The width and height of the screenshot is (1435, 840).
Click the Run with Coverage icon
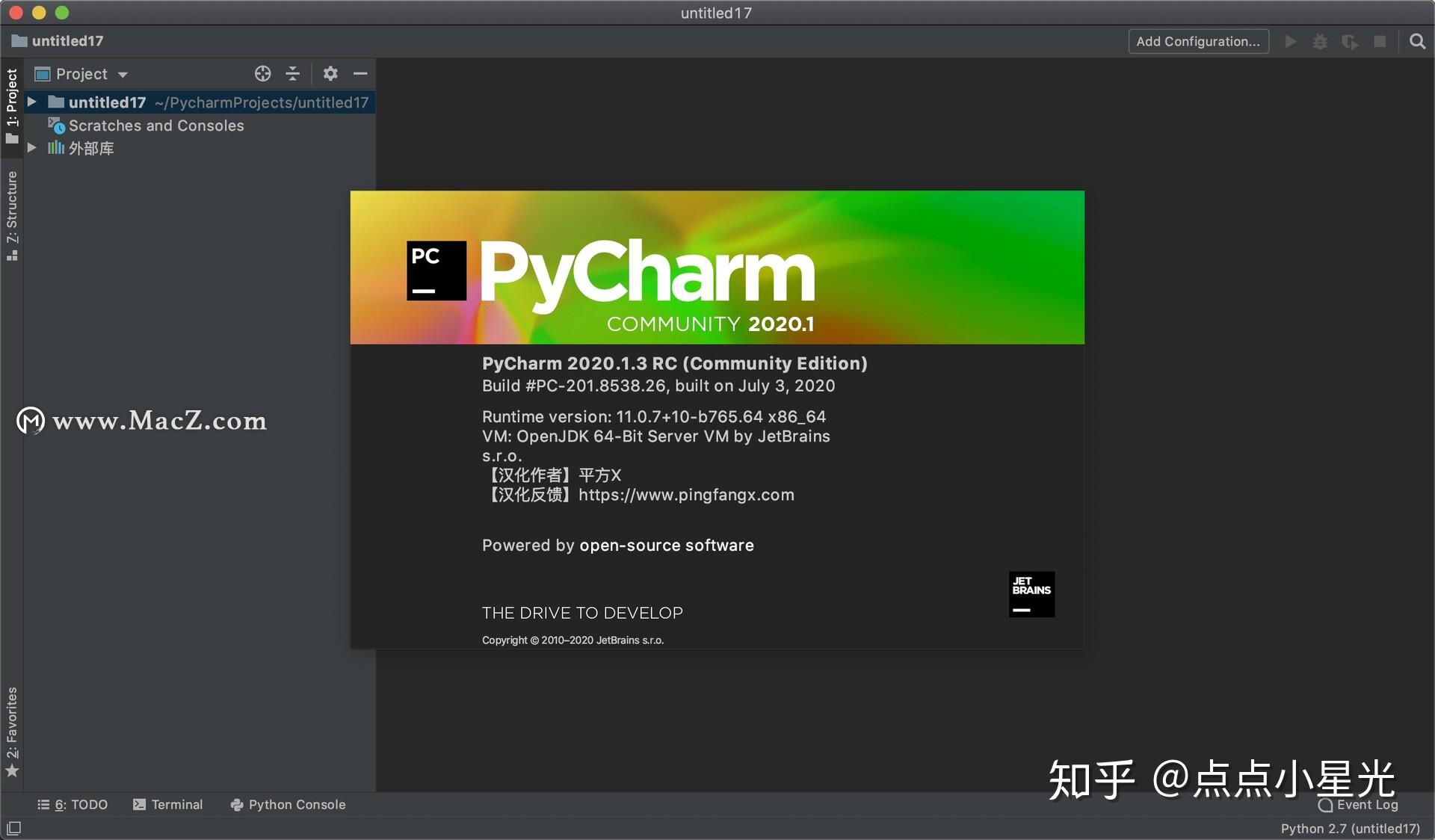click(1350, 41)
